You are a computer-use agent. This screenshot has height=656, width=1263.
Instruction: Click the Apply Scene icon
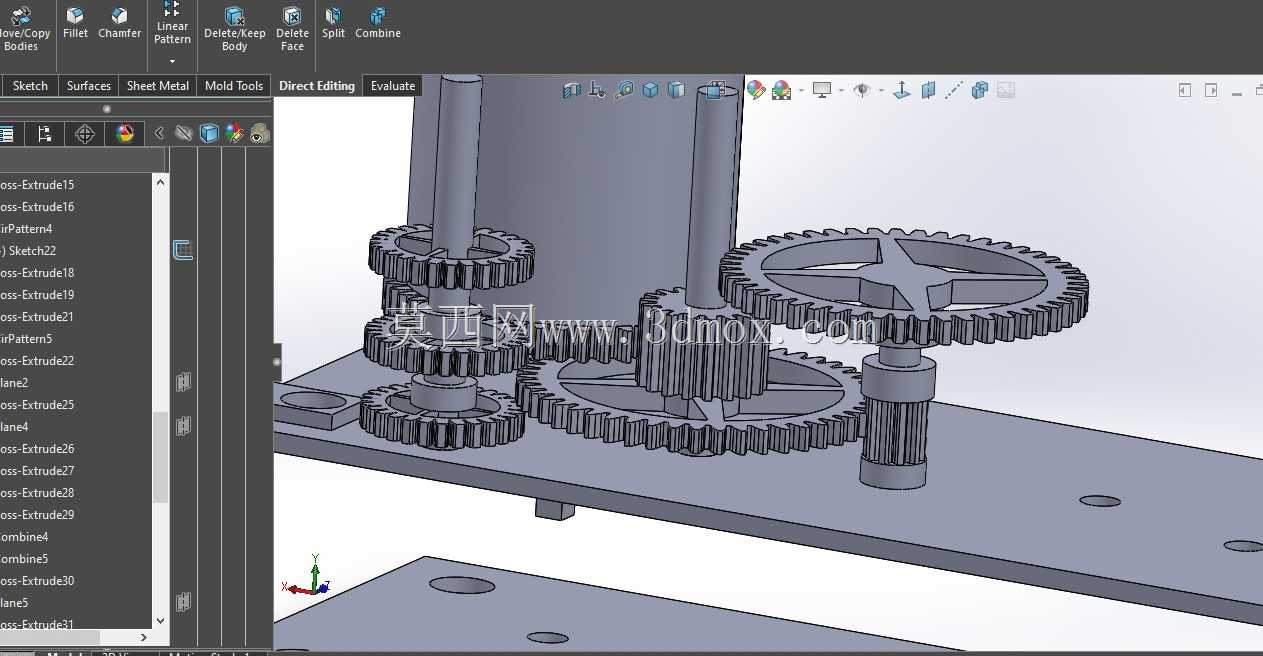[x=780, y=90]
